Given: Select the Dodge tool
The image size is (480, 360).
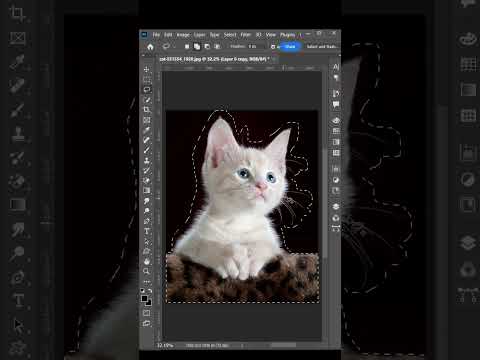Looking at the screenshot, I should tap(147, 211).
